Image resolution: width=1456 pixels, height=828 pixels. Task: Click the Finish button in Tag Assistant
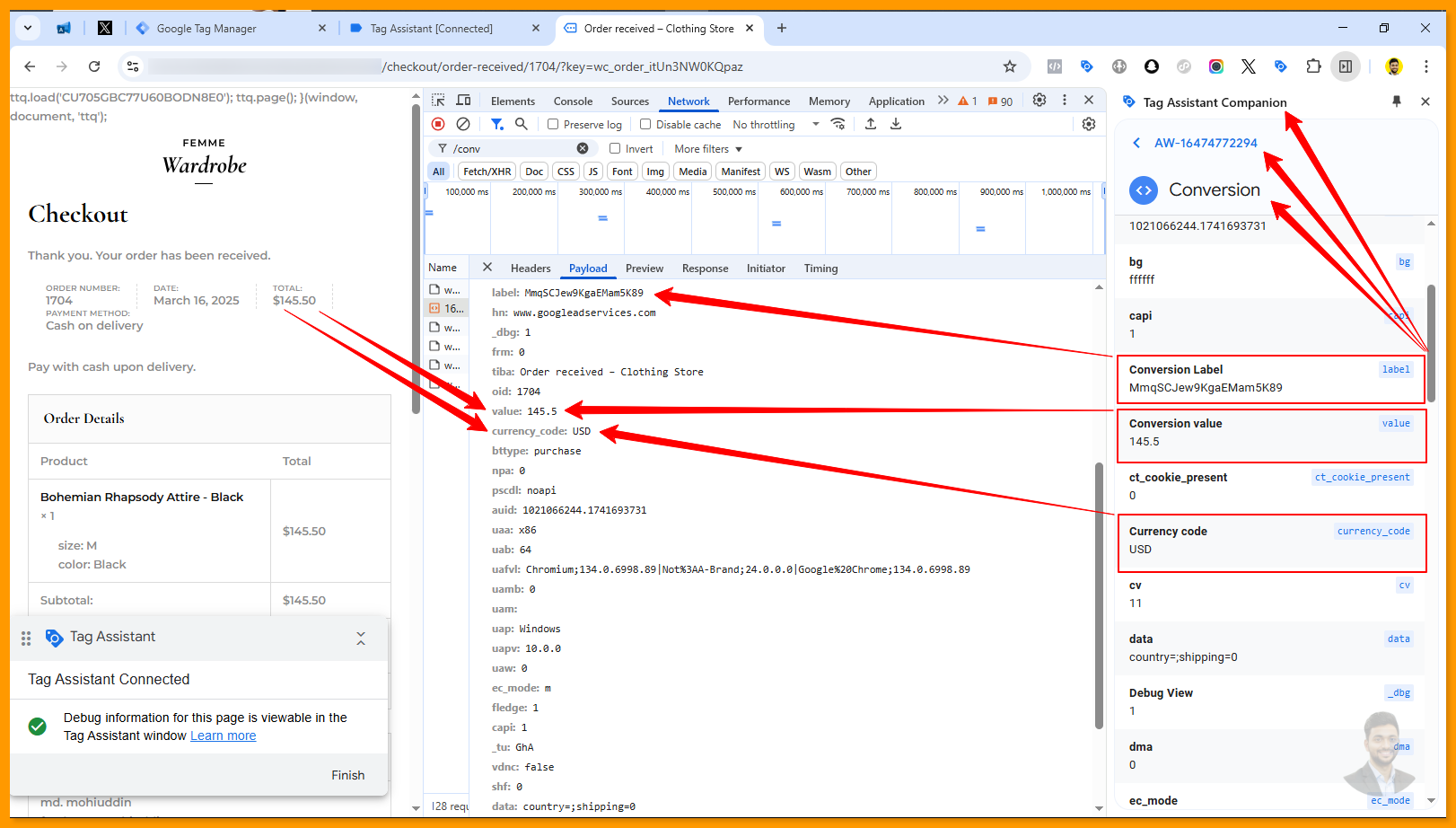point(347,775)
